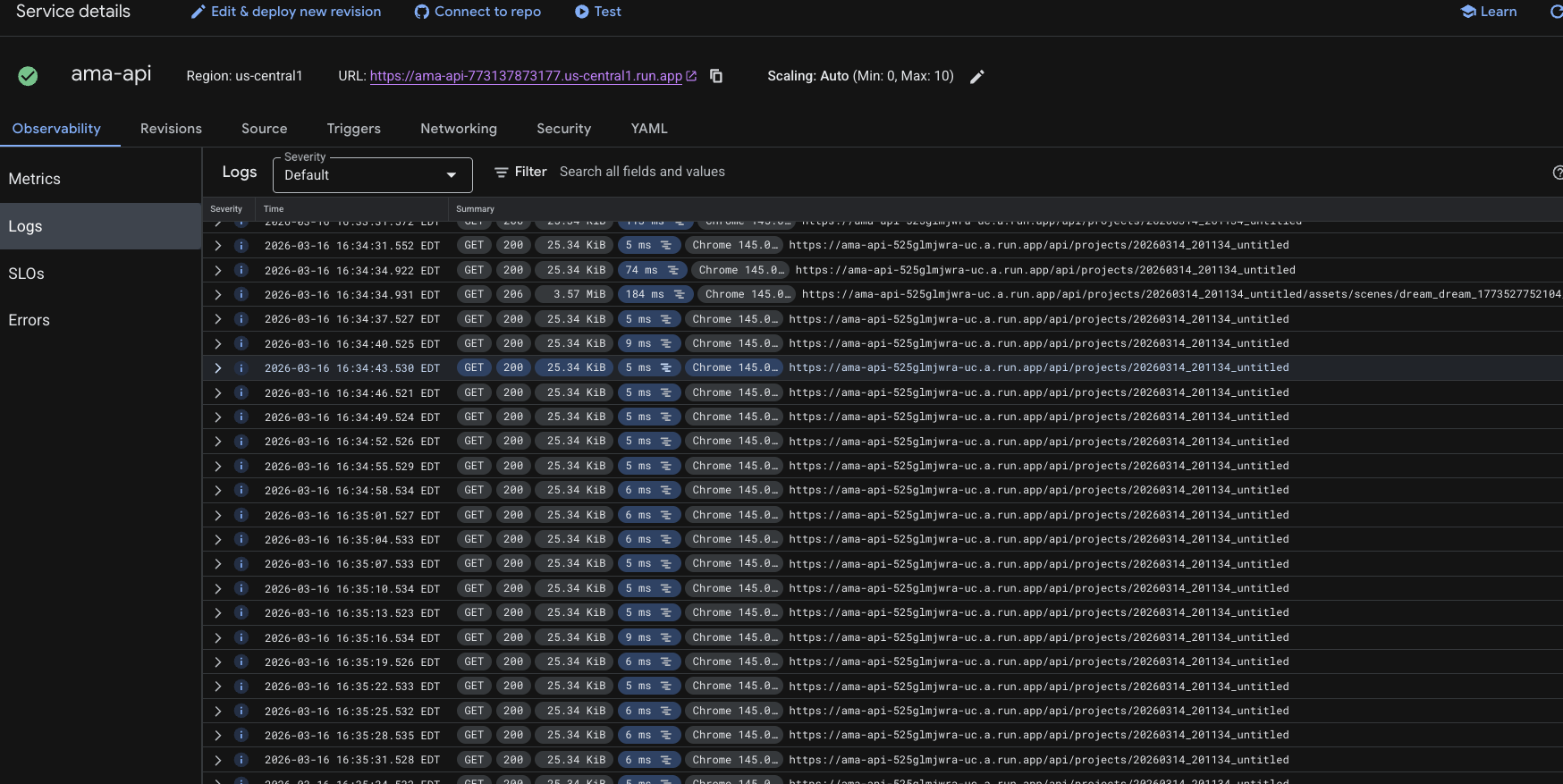The height and width of the screenshot is (784, 1563).
Task: Click the Filter icon in the Logs toolbar
Action: (x=502, y=172)
